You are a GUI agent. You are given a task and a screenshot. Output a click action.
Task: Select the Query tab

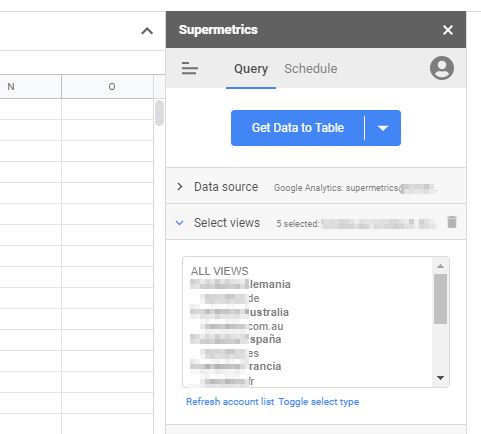click(x=251, y=69)
